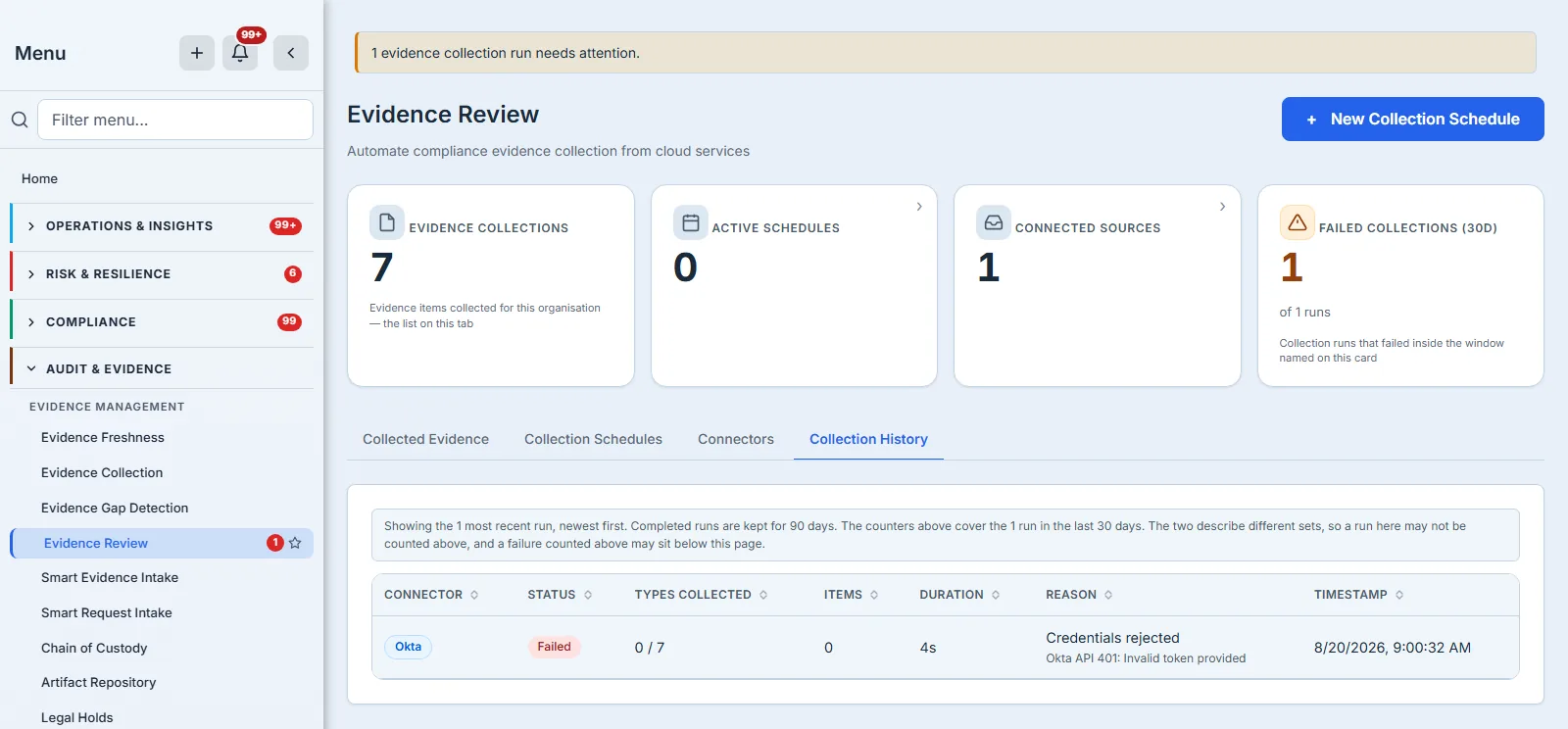Image resolution: width=1568 pixels, height=729 pixels.
Task: Focus the Filter menu input field
Action: pyautogui.click(x=175, y=120)
